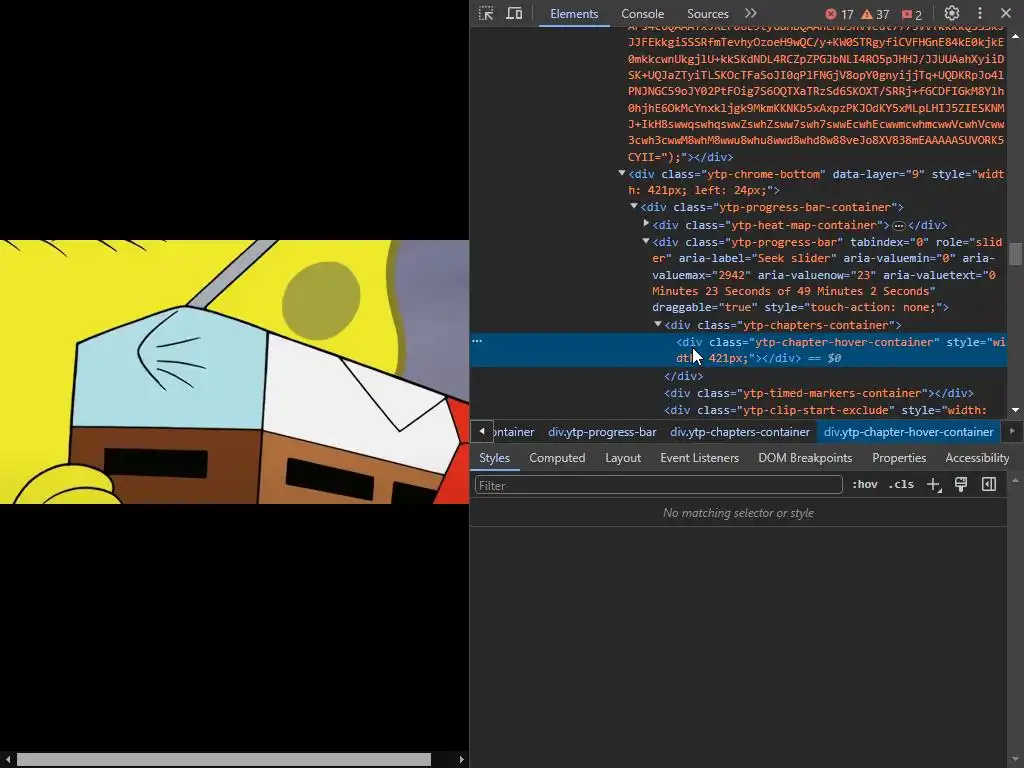This screenshot has height=768, width=1024.
Task: Click the Elements tree scrollbar thumb
Action: (1015, 254)
